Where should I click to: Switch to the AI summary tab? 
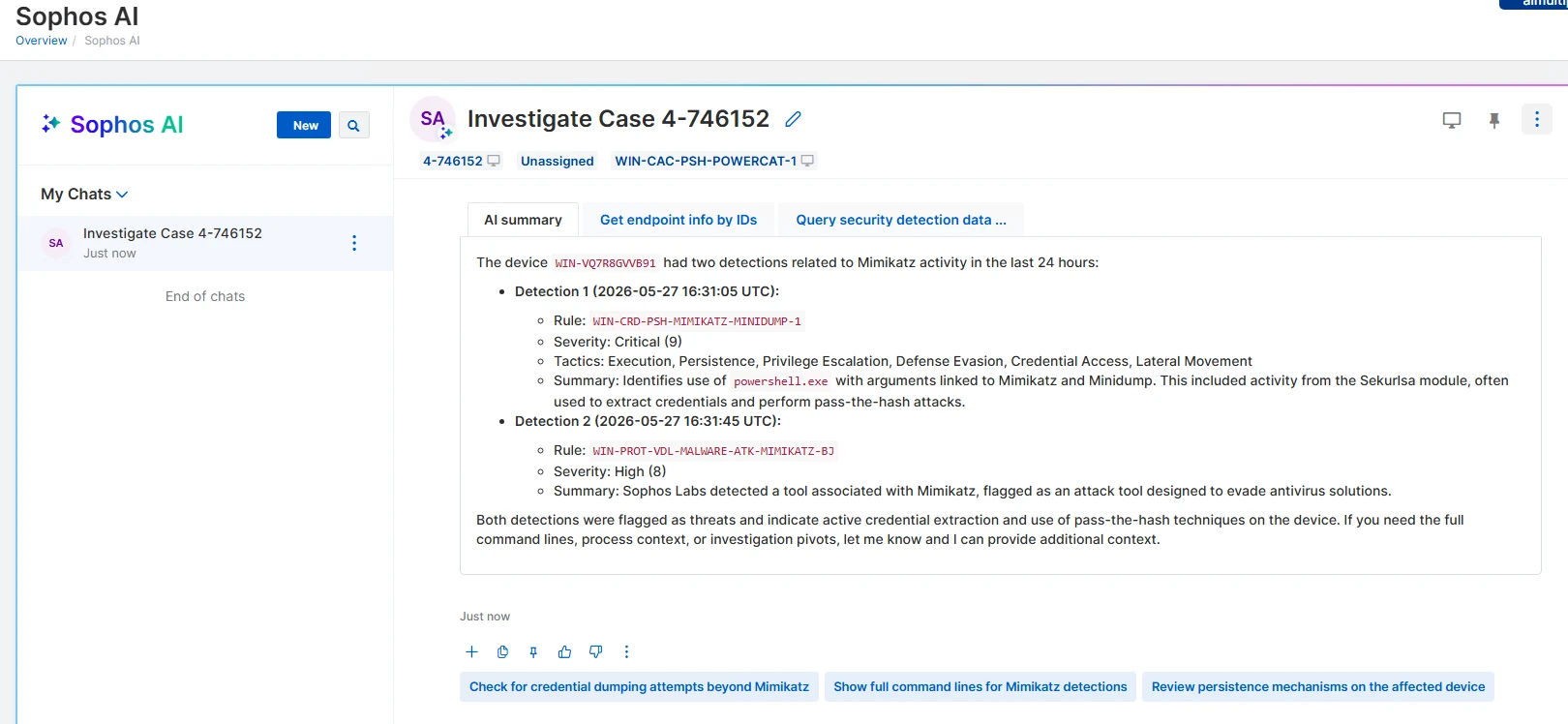point(523,220)
